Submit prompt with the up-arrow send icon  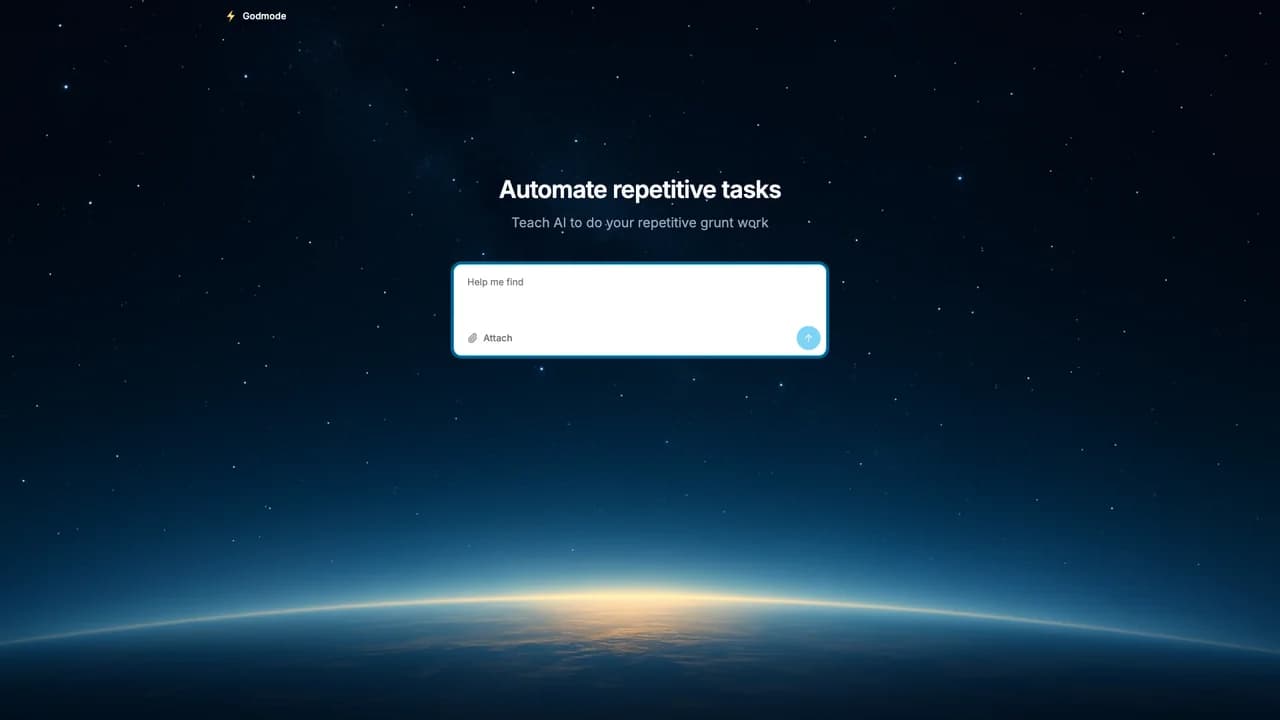click(808, 338)
